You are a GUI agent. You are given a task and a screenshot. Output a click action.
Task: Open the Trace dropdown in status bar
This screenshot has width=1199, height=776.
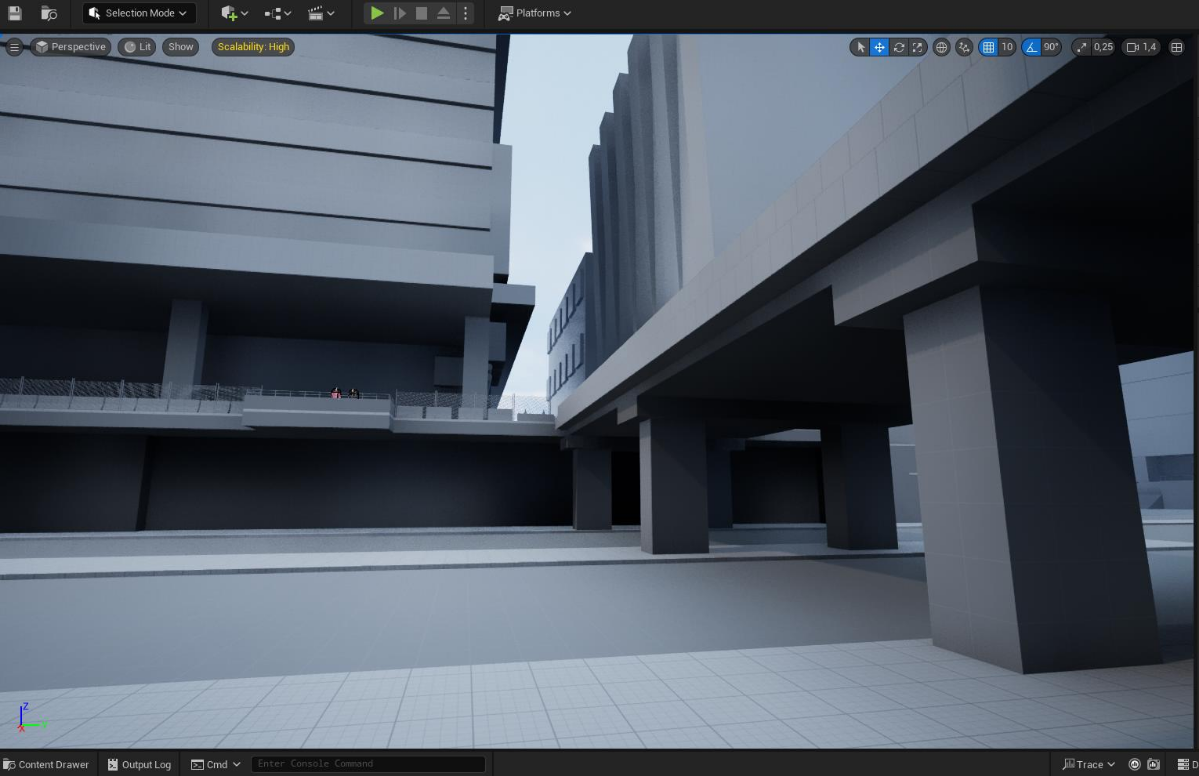1088,764
